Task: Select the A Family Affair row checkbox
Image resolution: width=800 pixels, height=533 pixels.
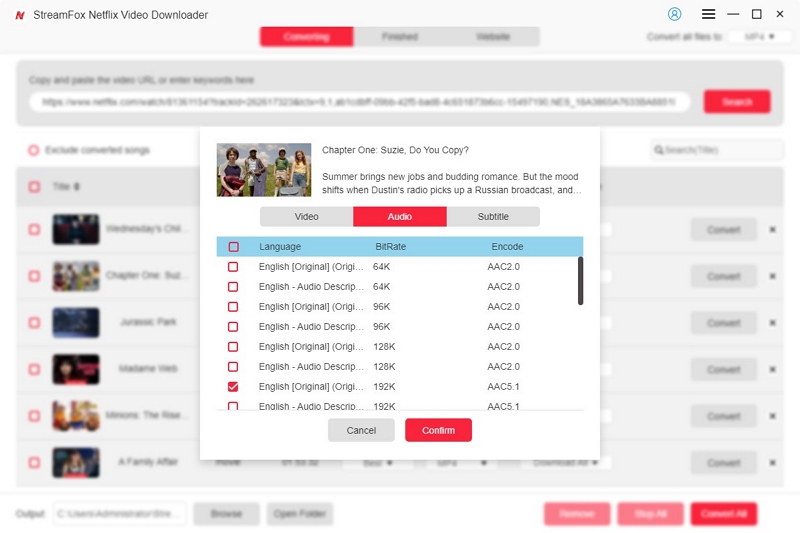Action: 34,463
